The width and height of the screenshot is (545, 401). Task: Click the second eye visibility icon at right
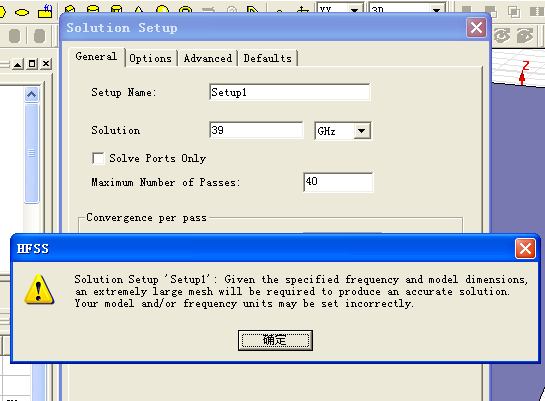coord(525,35)
